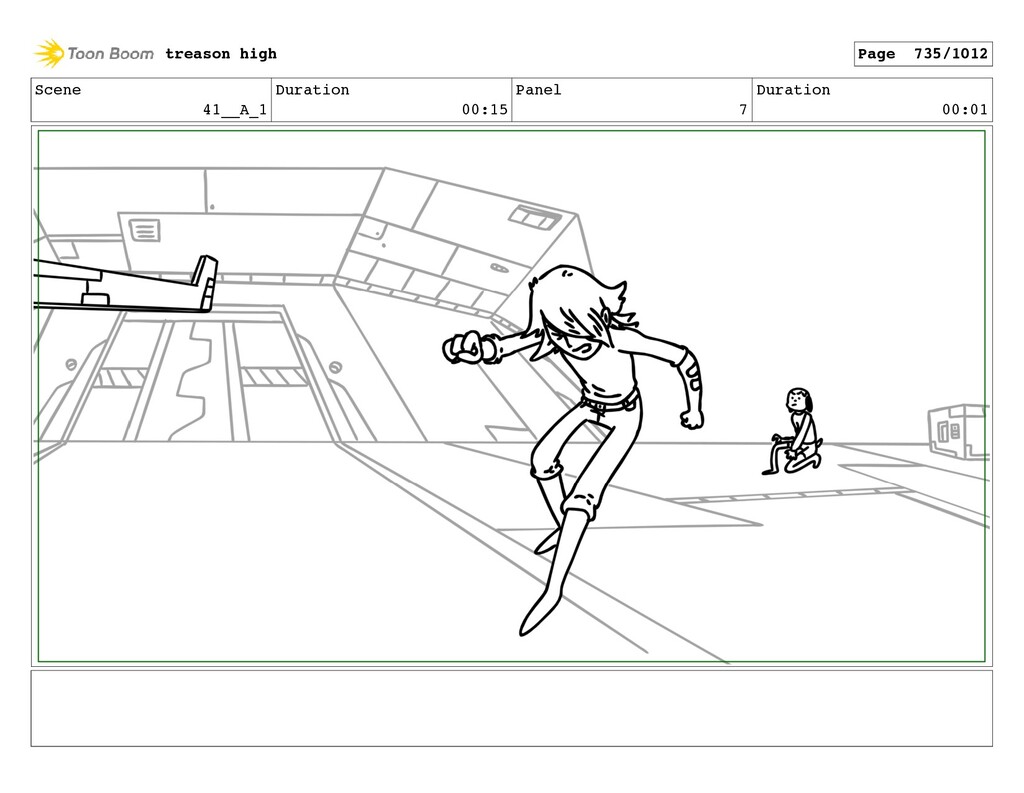Screen dimensions: 1024x793
Task: Click the storyboard panel drawing of running character
Action: [511, 396]
